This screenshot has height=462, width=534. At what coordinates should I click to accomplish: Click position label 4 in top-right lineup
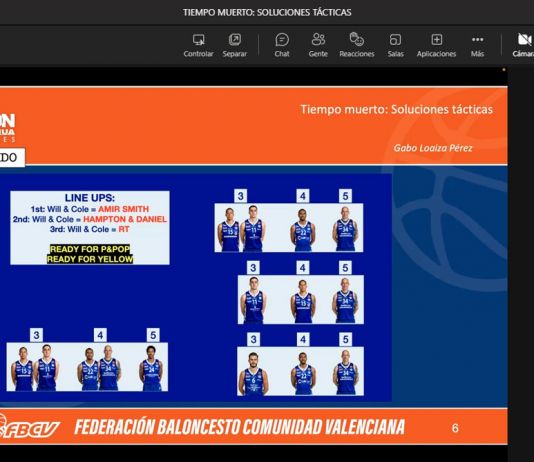303,196
